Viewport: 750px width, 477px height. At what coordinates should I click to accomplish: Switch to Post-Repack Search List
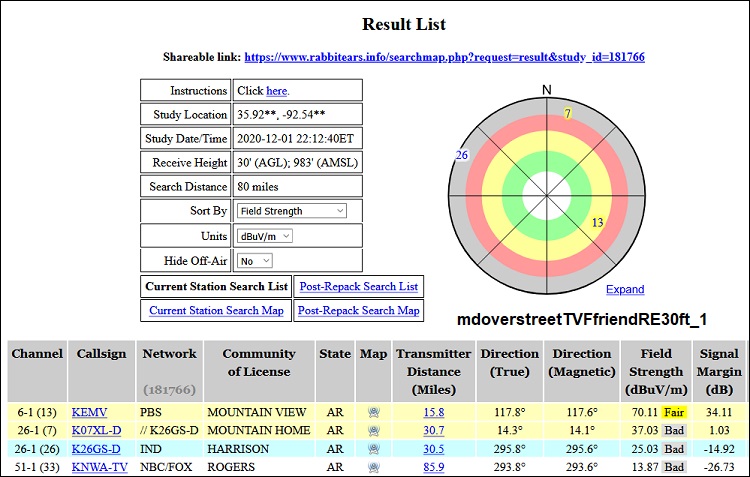[x=358, y=286]
